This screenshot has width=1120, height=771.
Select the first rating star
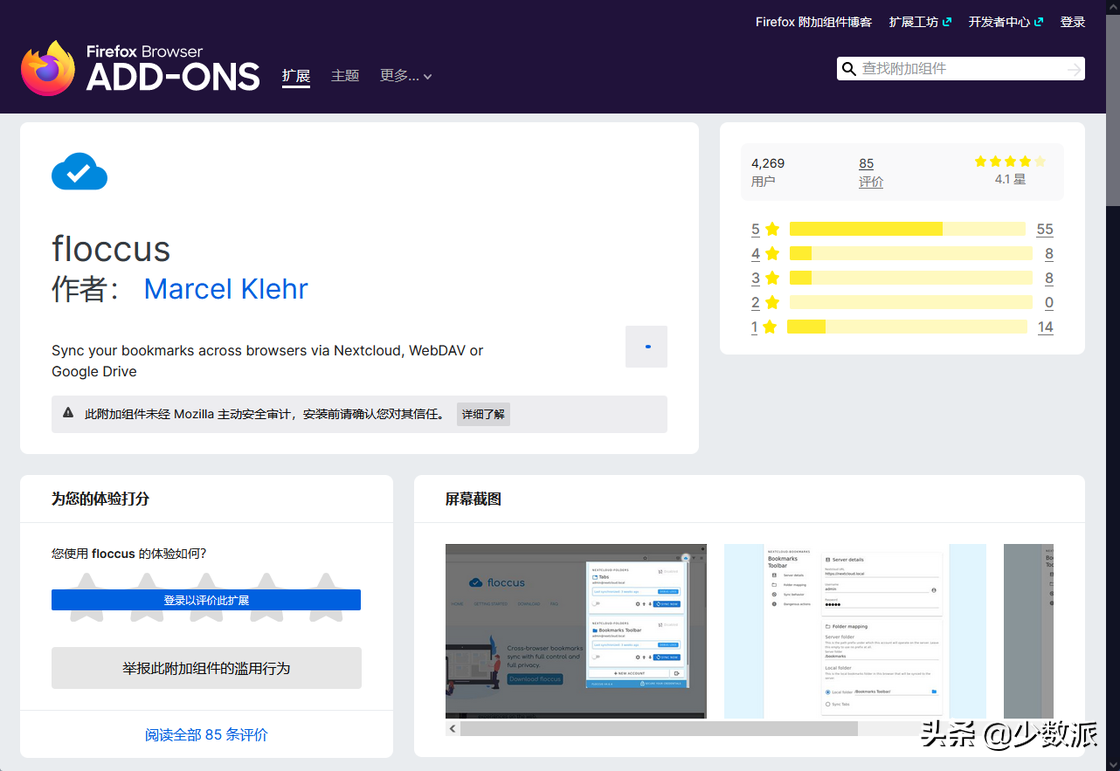click(86, 597)
